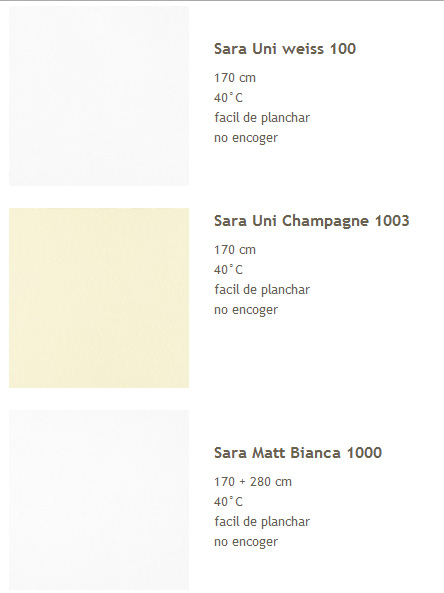Click the 170 cm width under Champagne 1003

235,250
